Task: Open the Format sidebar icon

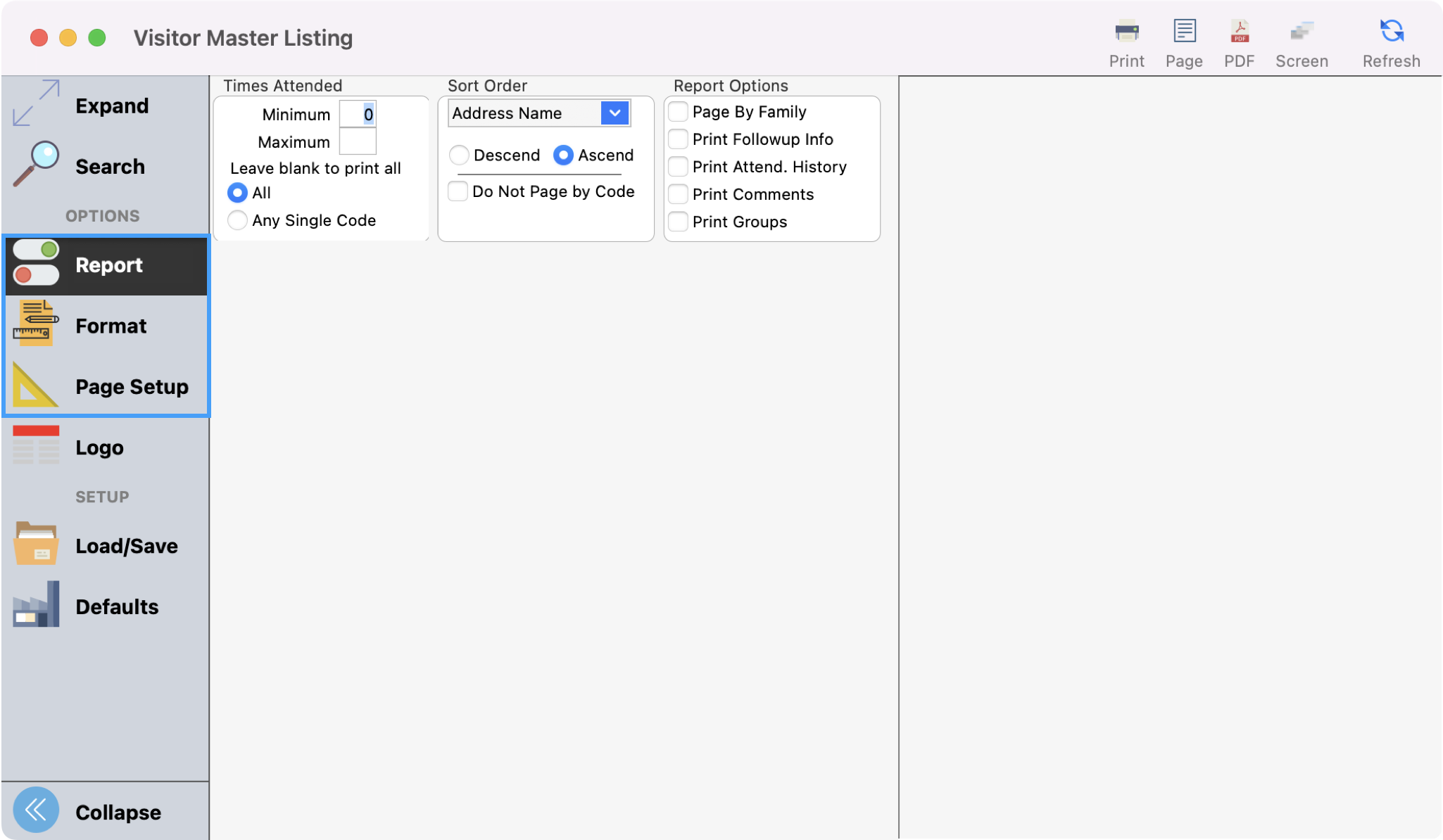Action: coord(36,324)
